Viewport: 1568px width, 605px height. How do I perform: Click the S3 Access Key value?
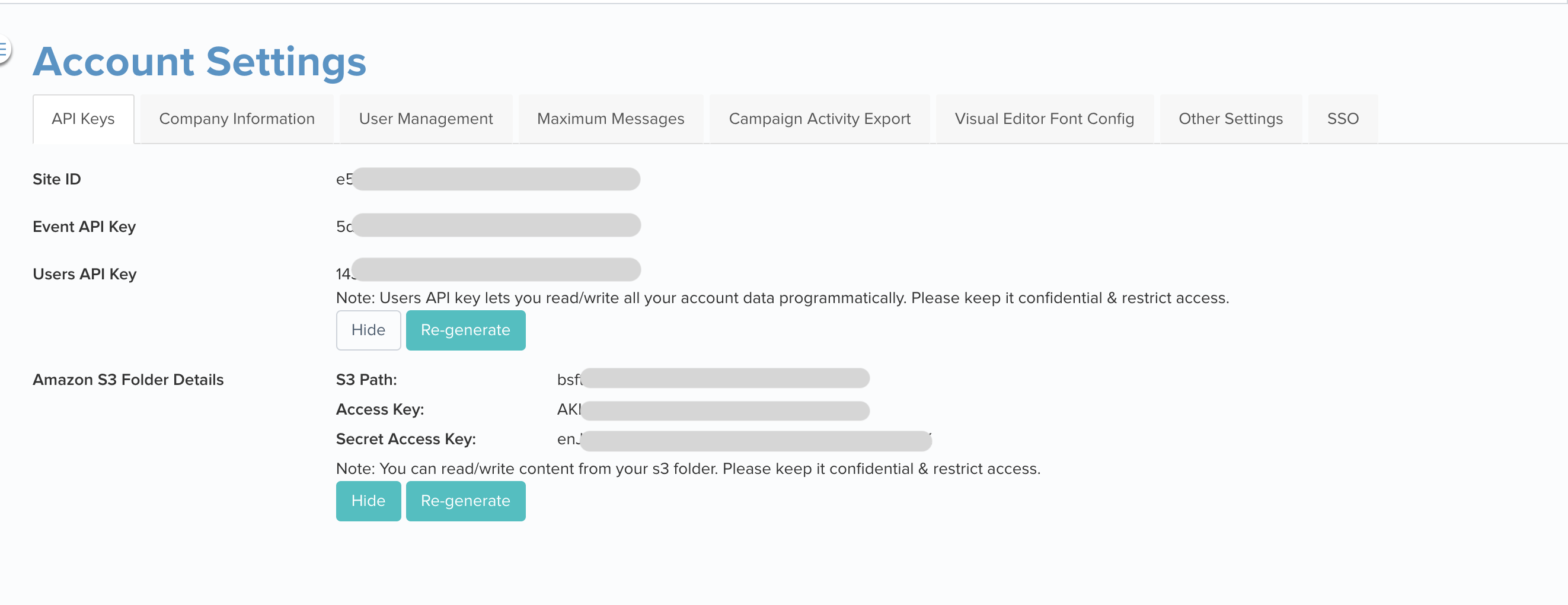(713, 410)
